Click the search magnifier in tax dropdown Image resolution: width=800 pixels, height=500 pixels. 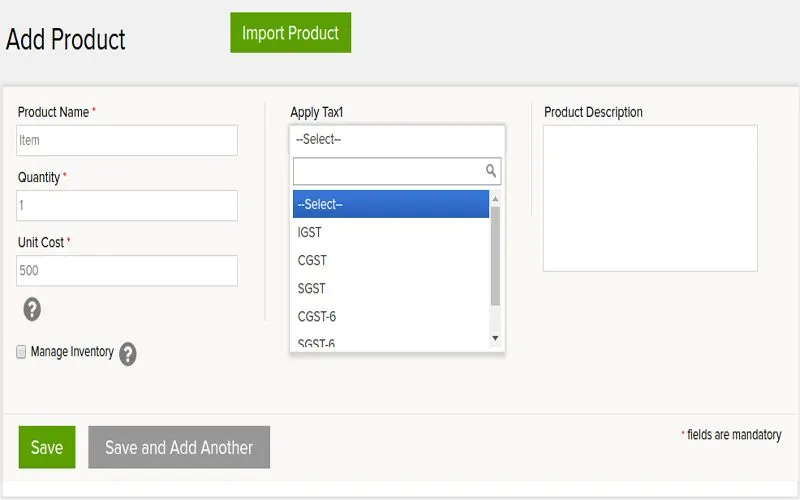(491, 171)
